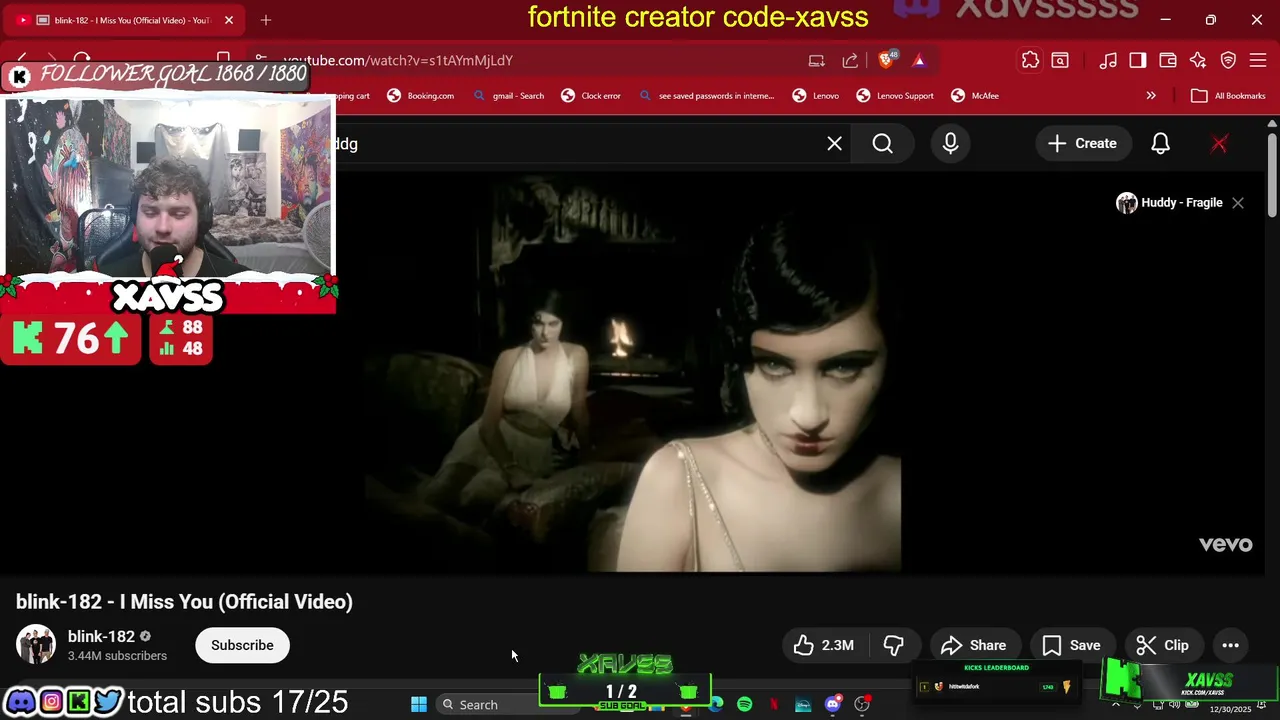The height and width of the screenshot is (720, 1280).
Task: Open the Lenovo bookmark
Action: click(x=816, y=96)
